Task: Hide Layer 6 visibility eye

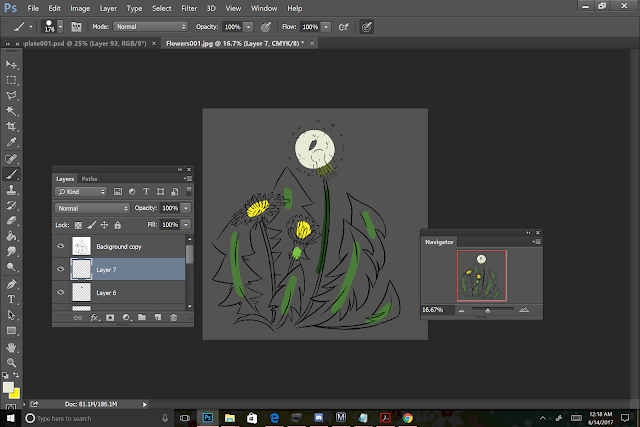Action: pyautogui.click(x=61, y=292)
